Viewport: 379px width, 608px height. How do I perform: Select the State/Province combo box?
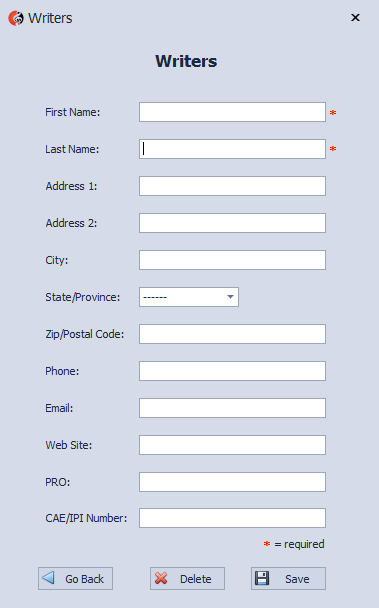pyautogui.click(x=189, y=297)
